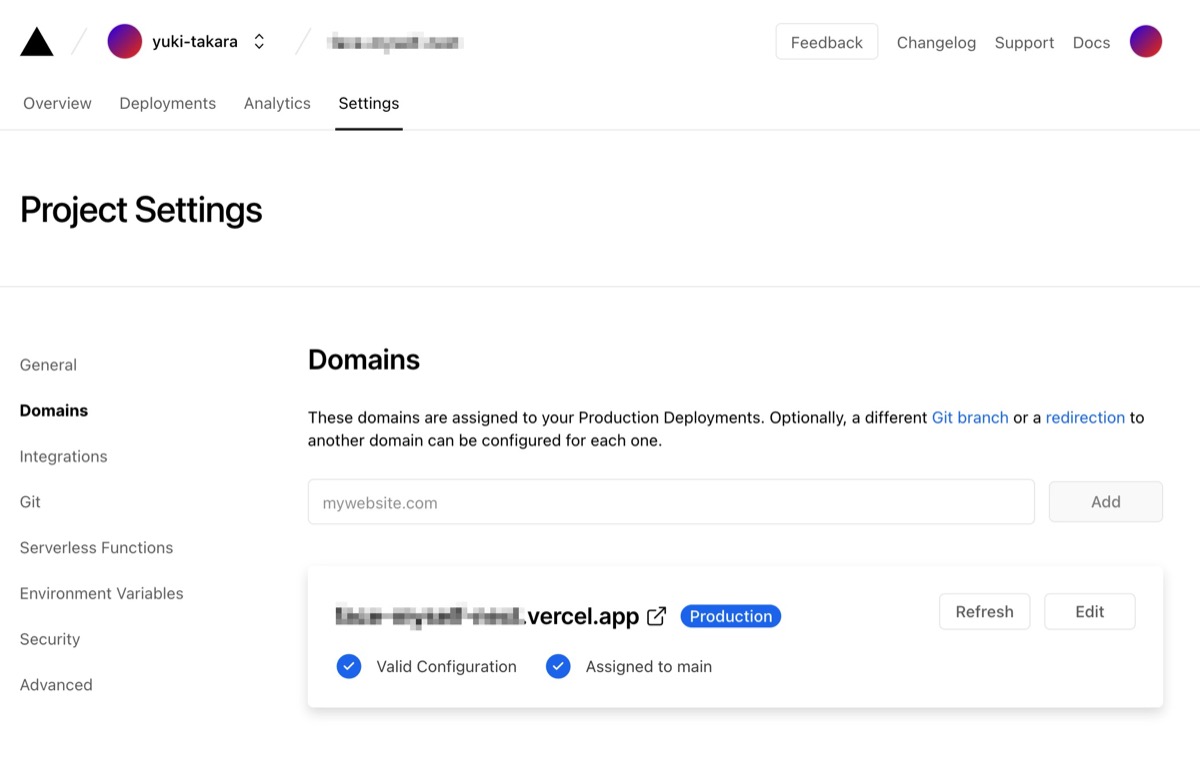
Task: Click the Vercel triangle logo
Action: (x=37, y=42)
